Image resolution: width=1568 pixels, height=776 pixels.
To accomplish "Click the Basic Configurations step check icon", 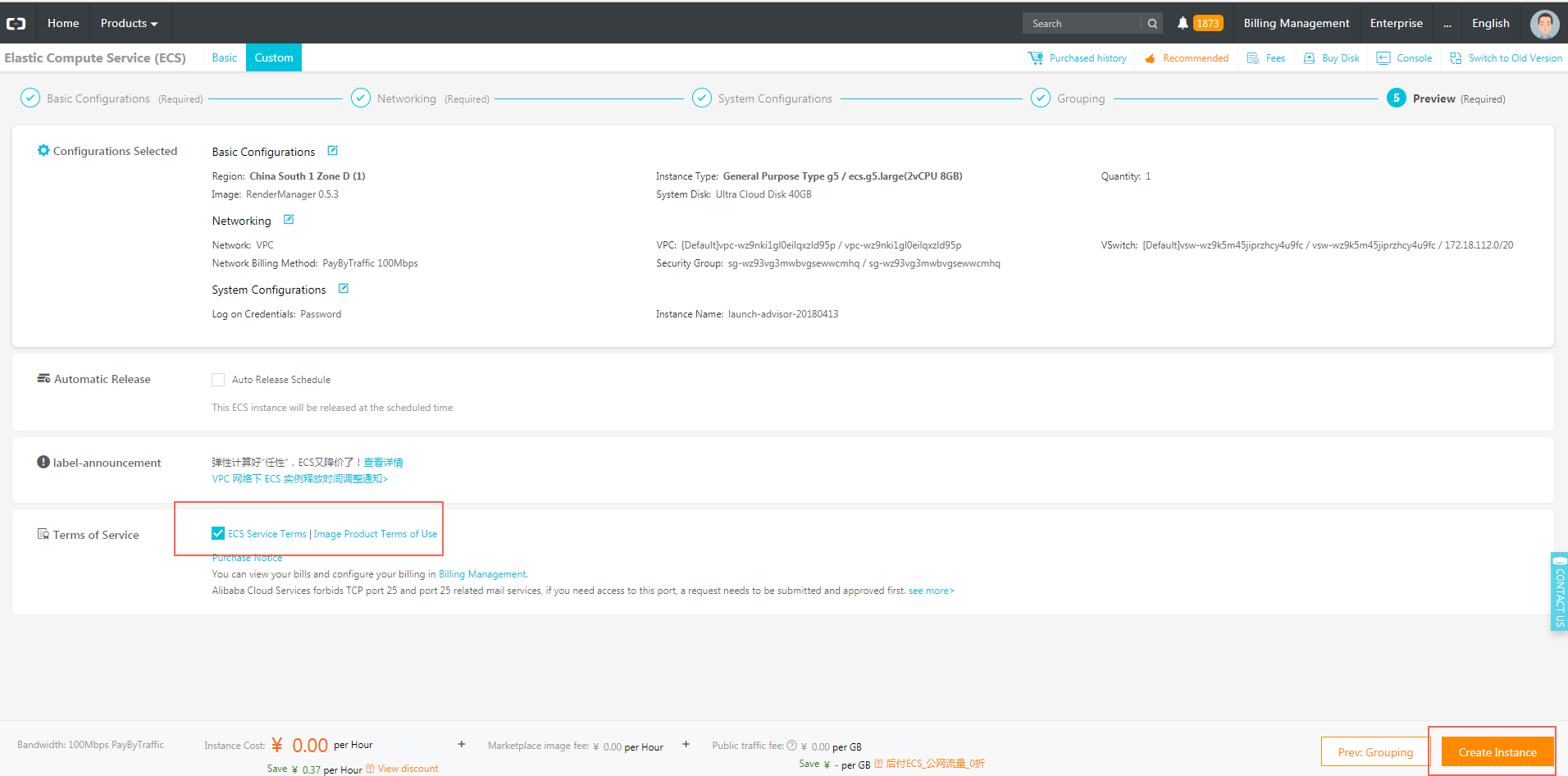I will point(30,98).
